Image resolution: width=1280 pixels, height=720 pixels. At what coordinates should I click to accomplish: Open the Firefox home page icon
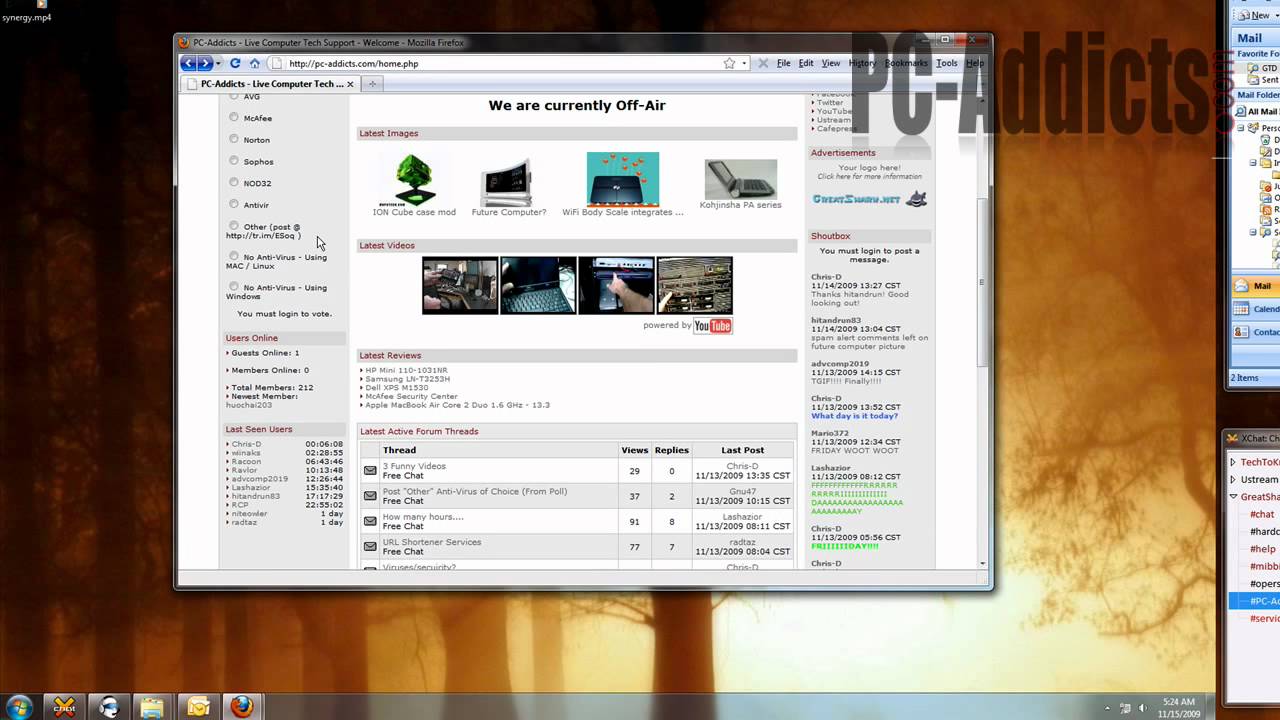tap(254, 63)
